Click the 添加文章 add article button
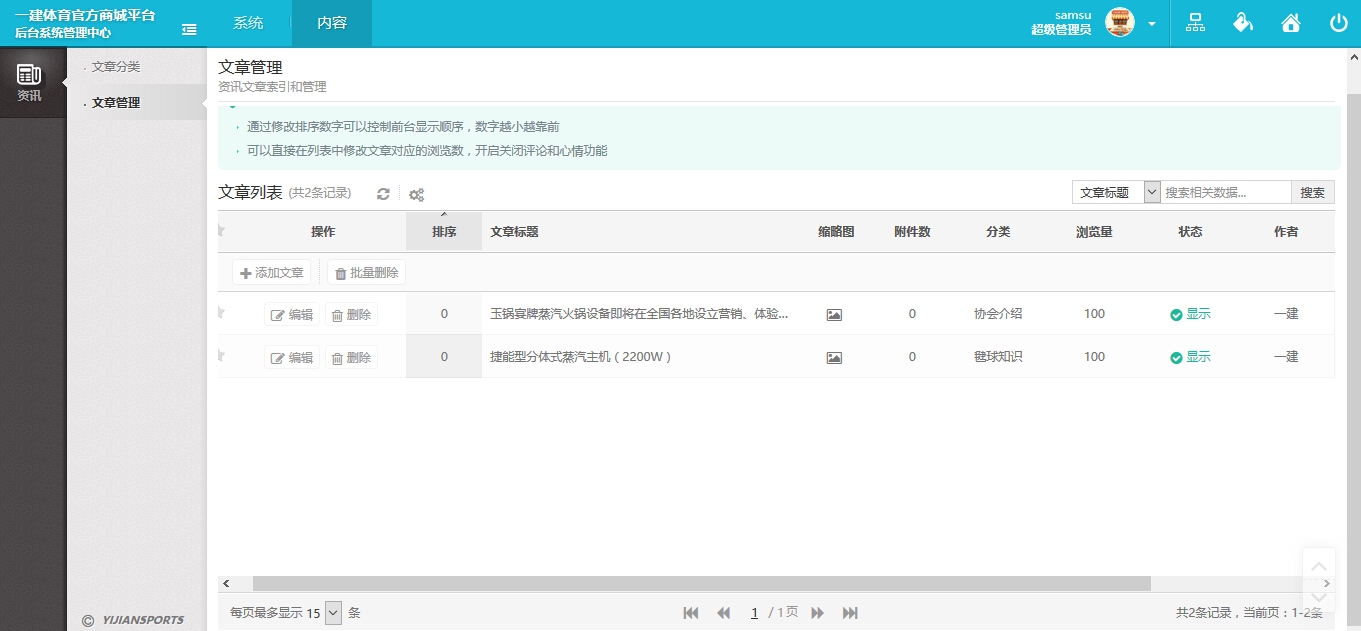 pos(271,271)
